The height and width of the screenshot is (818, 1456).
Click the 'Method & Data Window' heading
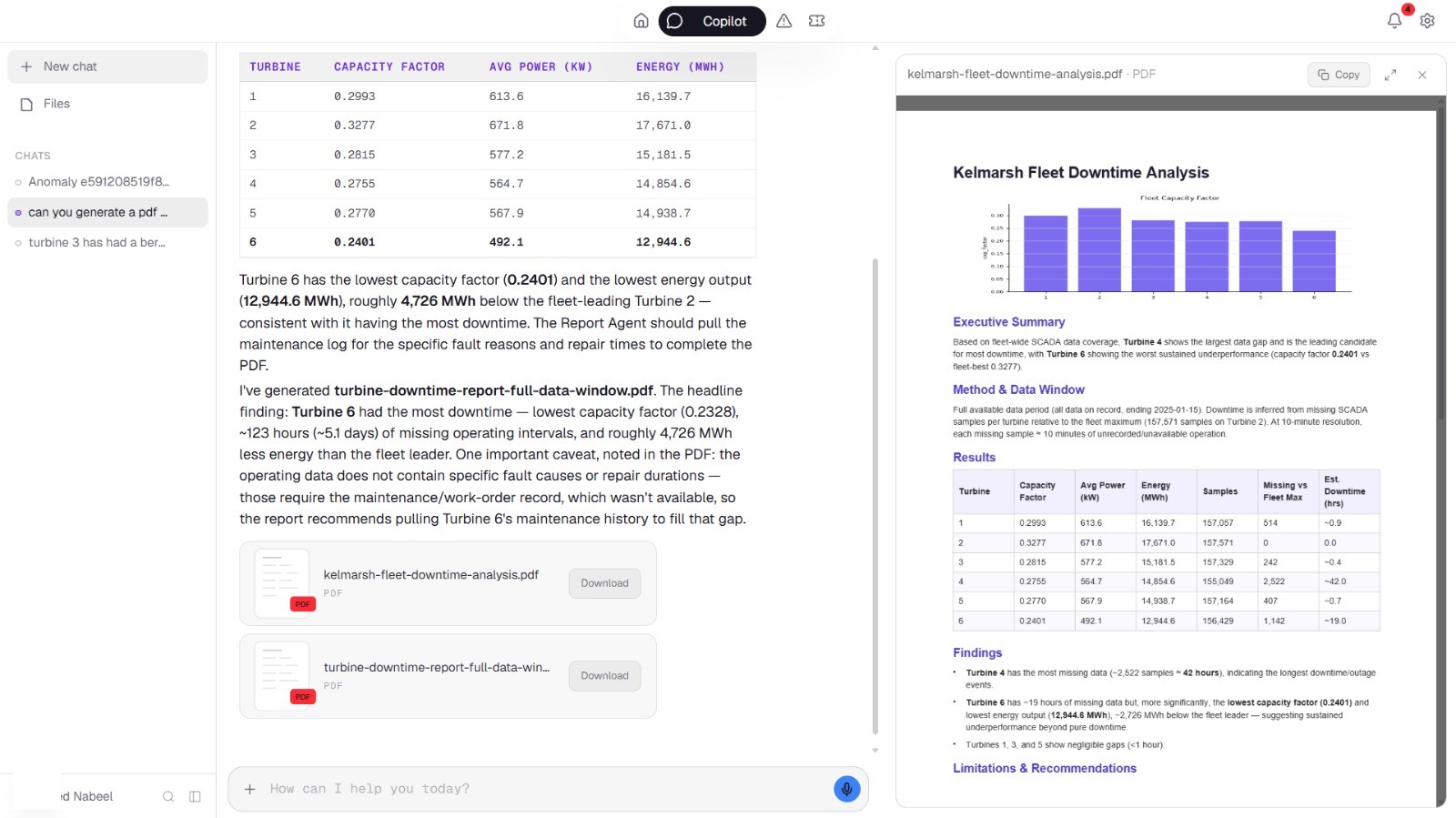pyautogui.click(x=1018, y=389)
